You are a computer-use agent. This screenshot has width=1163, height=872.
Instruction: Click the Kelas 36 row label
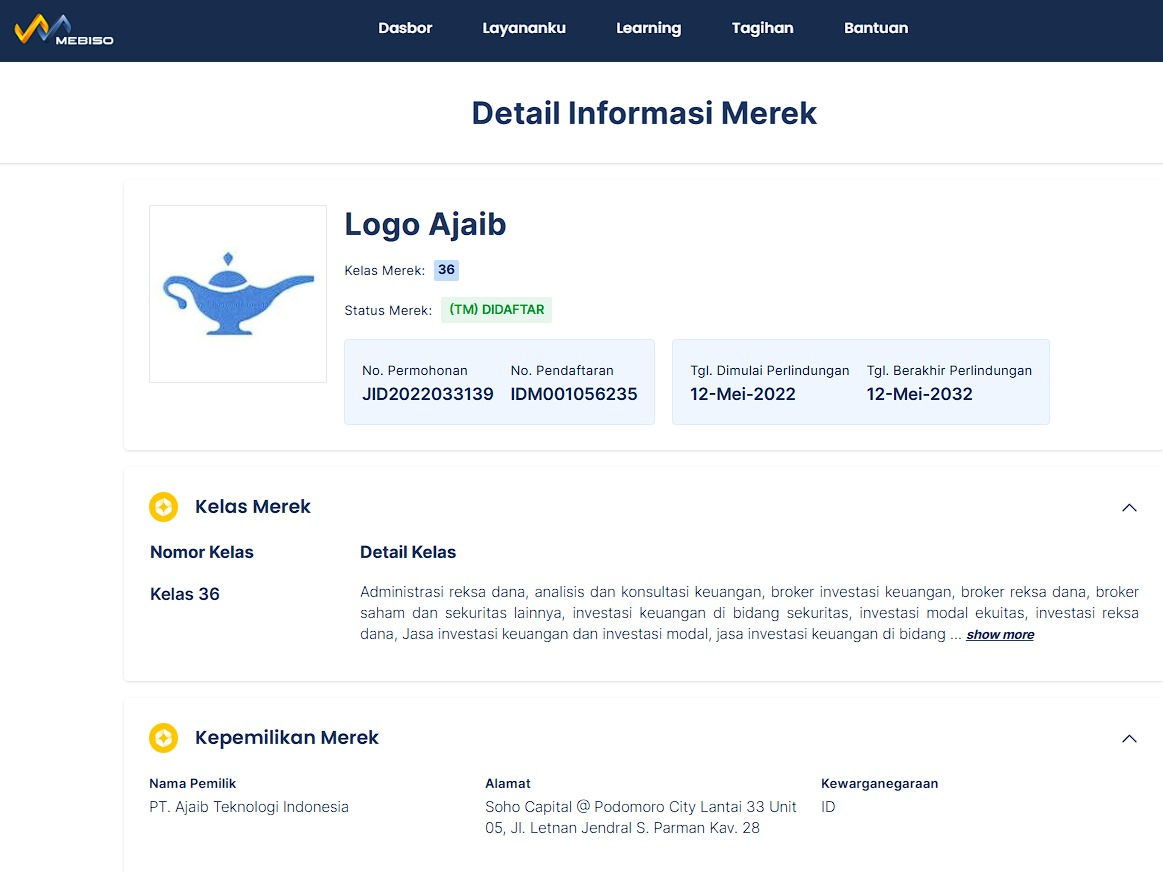pyautogui.click(x=185, y=594)
